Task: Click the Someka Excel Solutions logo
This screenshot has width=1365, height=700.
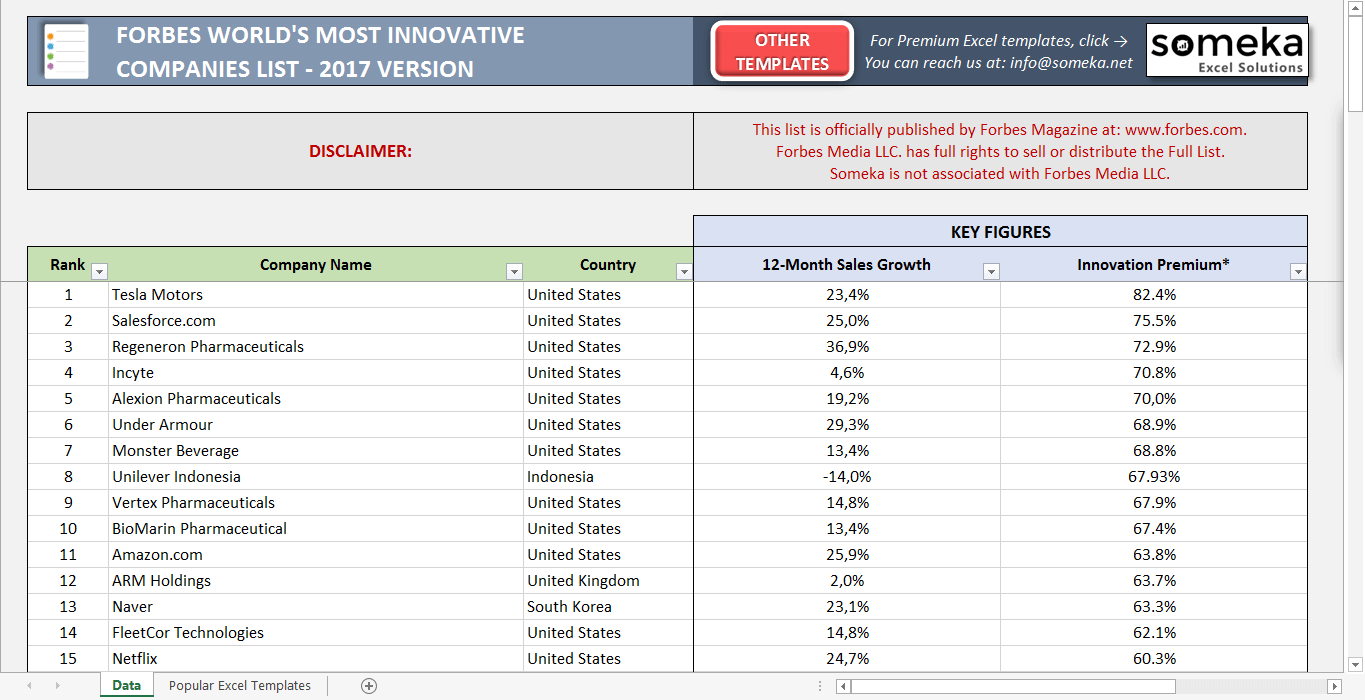Action: coord(1227,51)
